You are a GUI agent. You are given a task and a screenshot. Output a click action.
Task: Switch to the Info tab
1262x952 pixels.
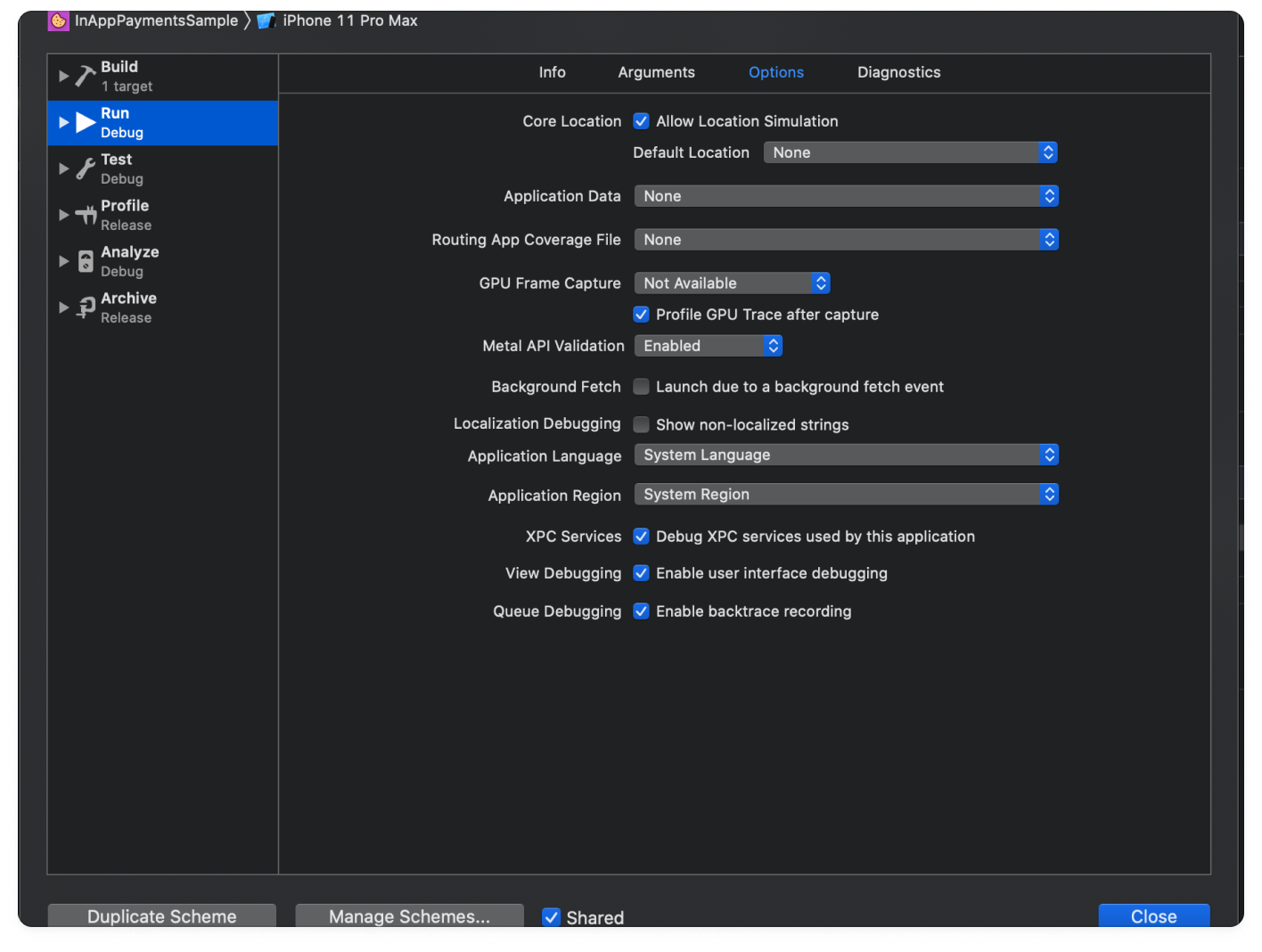tap(552, 72)
